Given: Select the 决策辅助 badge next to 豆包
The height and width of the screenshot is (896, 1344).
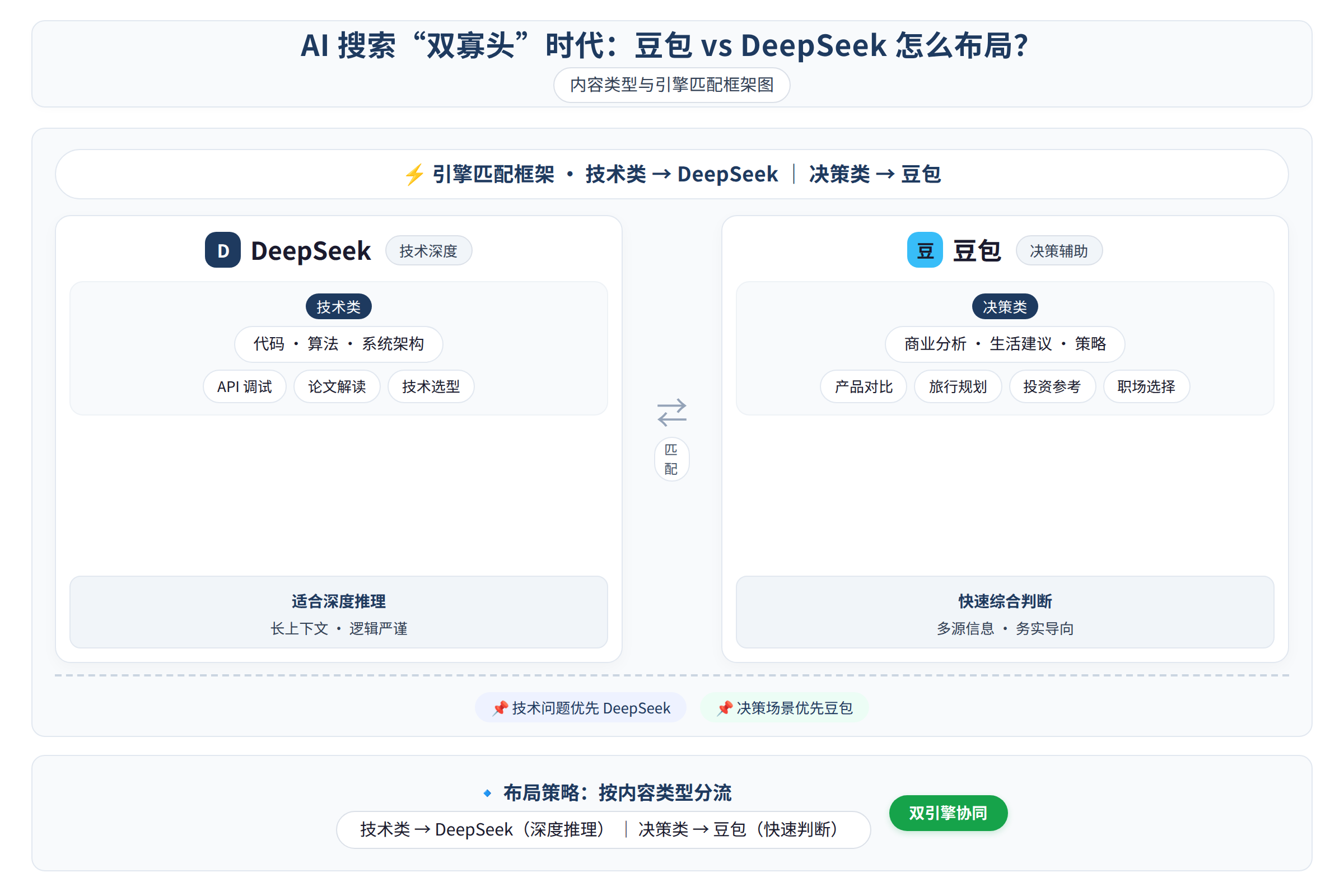Looking at the screenshot, I should (1059, 251).
